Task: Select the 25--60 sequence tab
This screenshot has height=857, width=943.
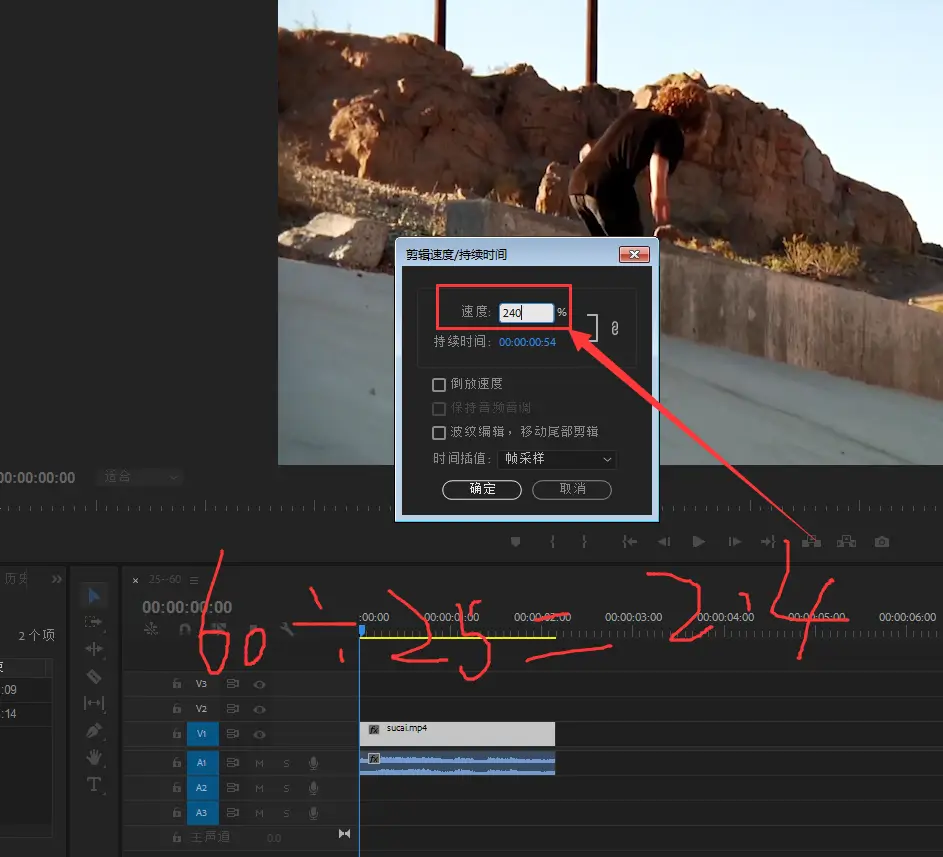Action: [165, 579]
